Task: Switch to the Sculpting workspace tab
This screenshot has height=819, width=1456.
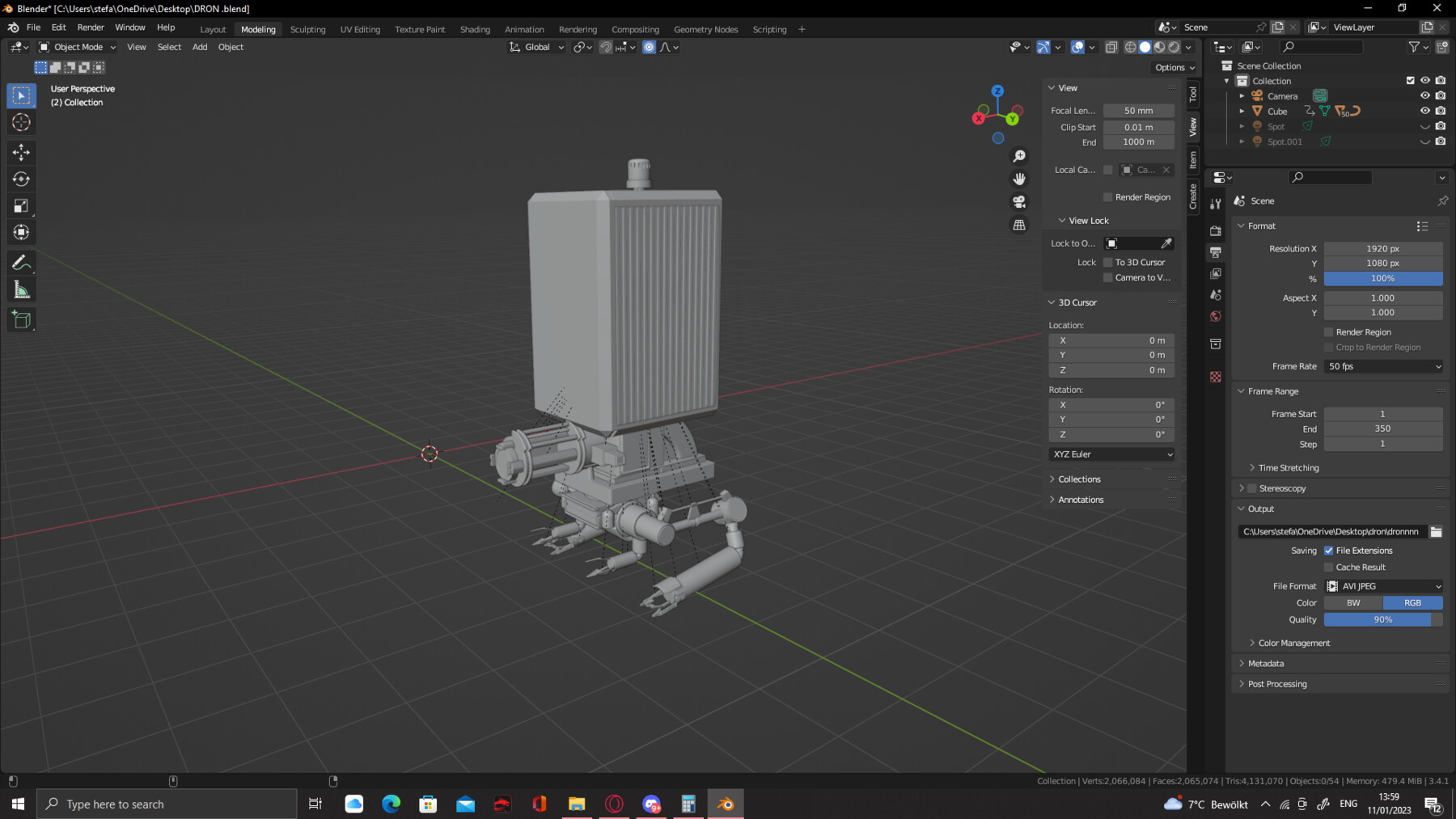Action: [x=307, y=29]
